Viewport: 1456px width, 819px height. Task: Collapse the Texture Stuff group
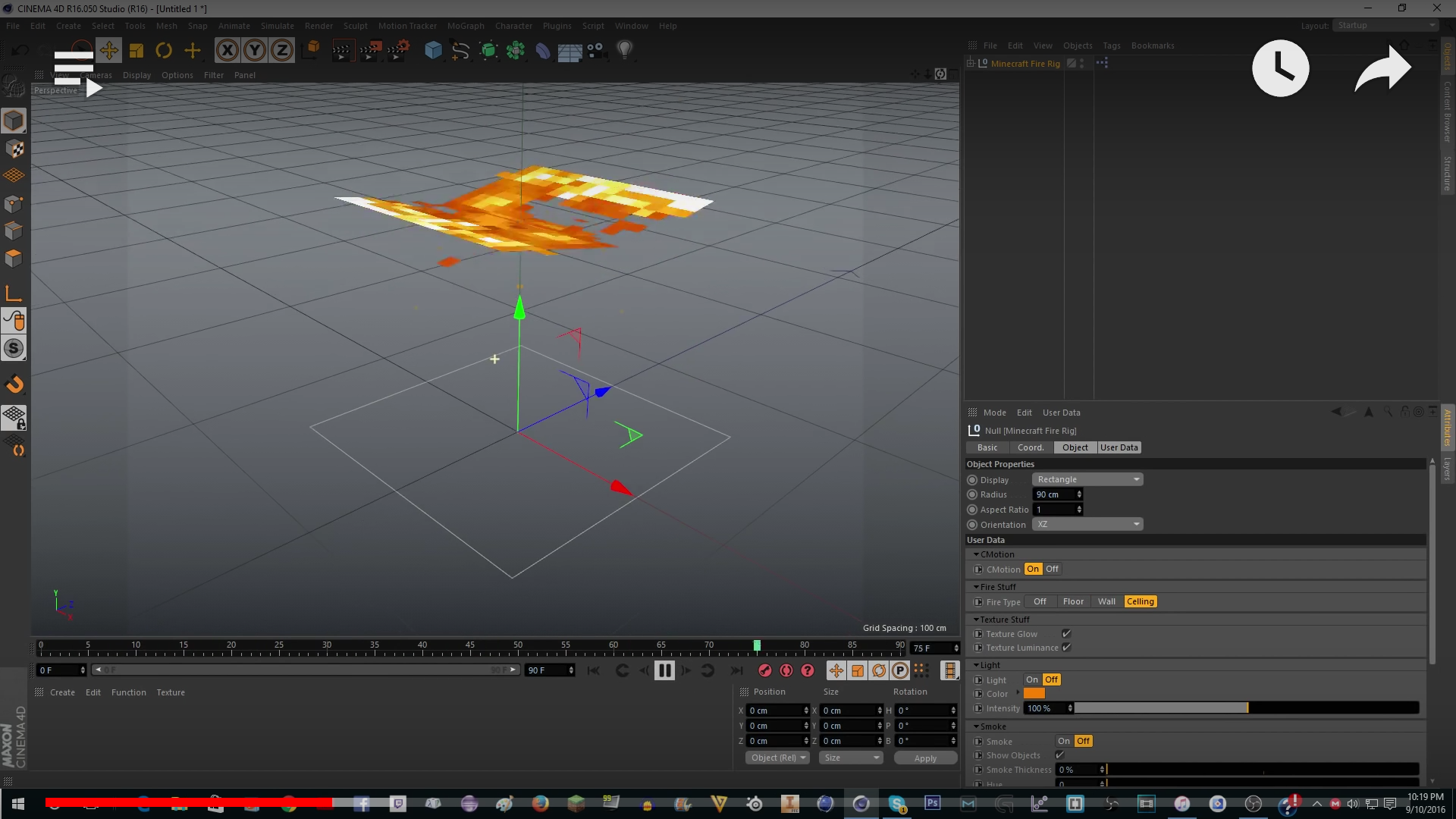point(976,620)
